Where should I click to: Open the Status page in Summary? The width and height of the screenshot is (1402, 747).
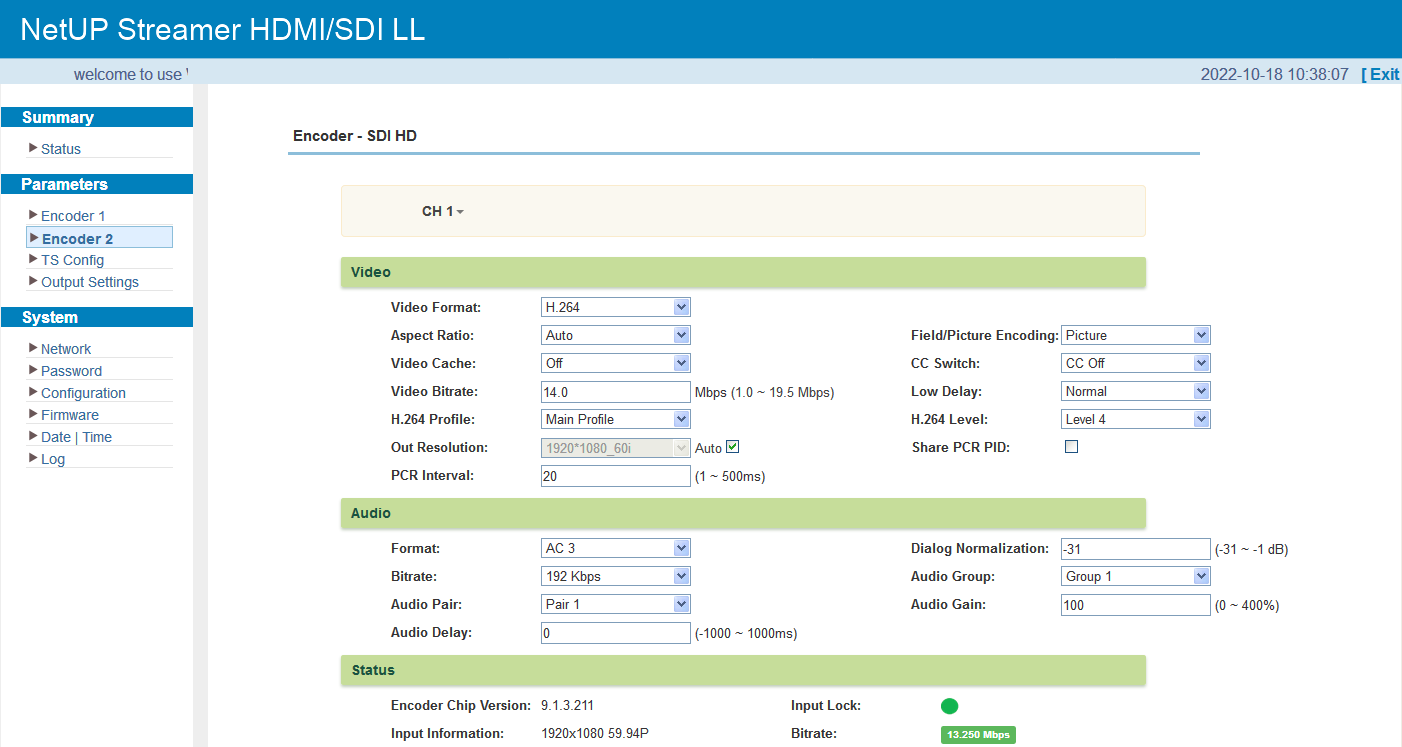pyautogui.click(x=61, y=149)
